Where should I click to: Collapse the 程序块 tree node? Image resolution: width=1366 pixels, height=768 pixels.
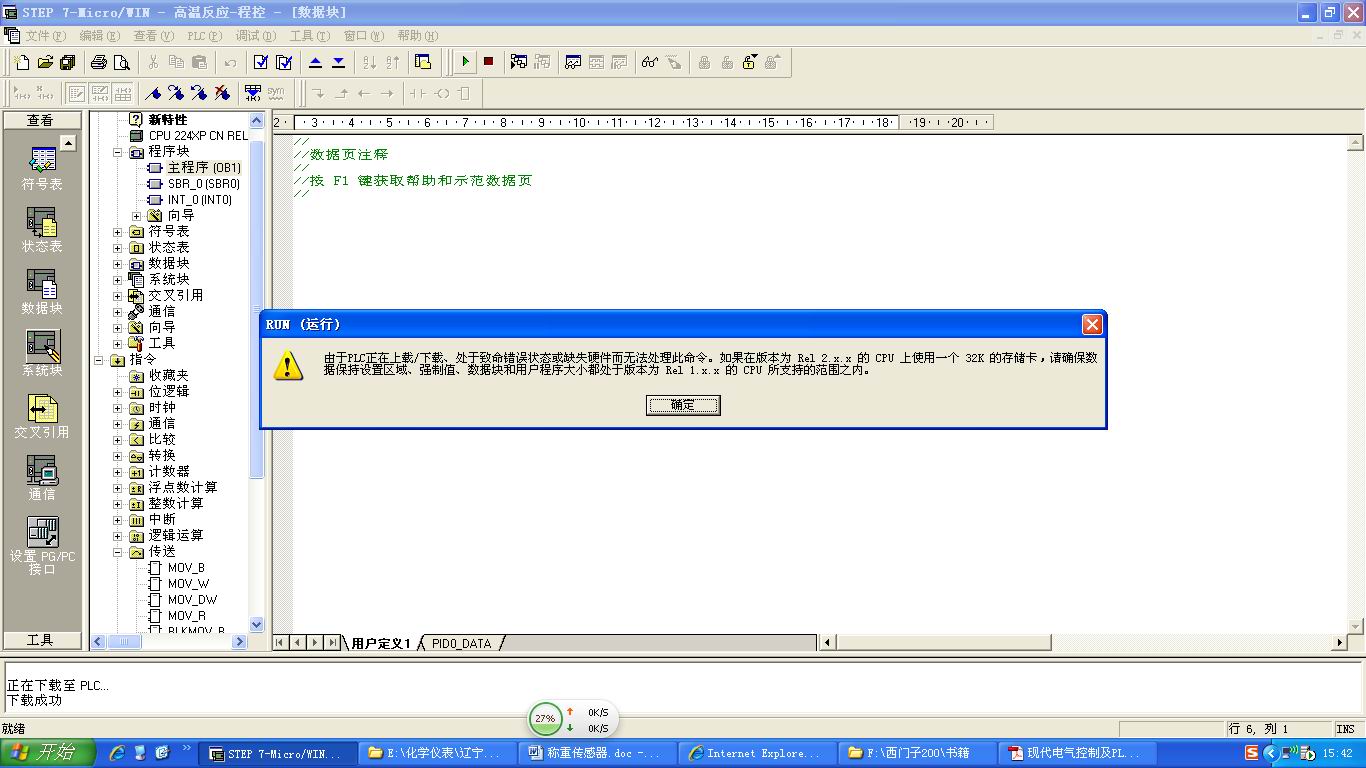click(117, 152)
